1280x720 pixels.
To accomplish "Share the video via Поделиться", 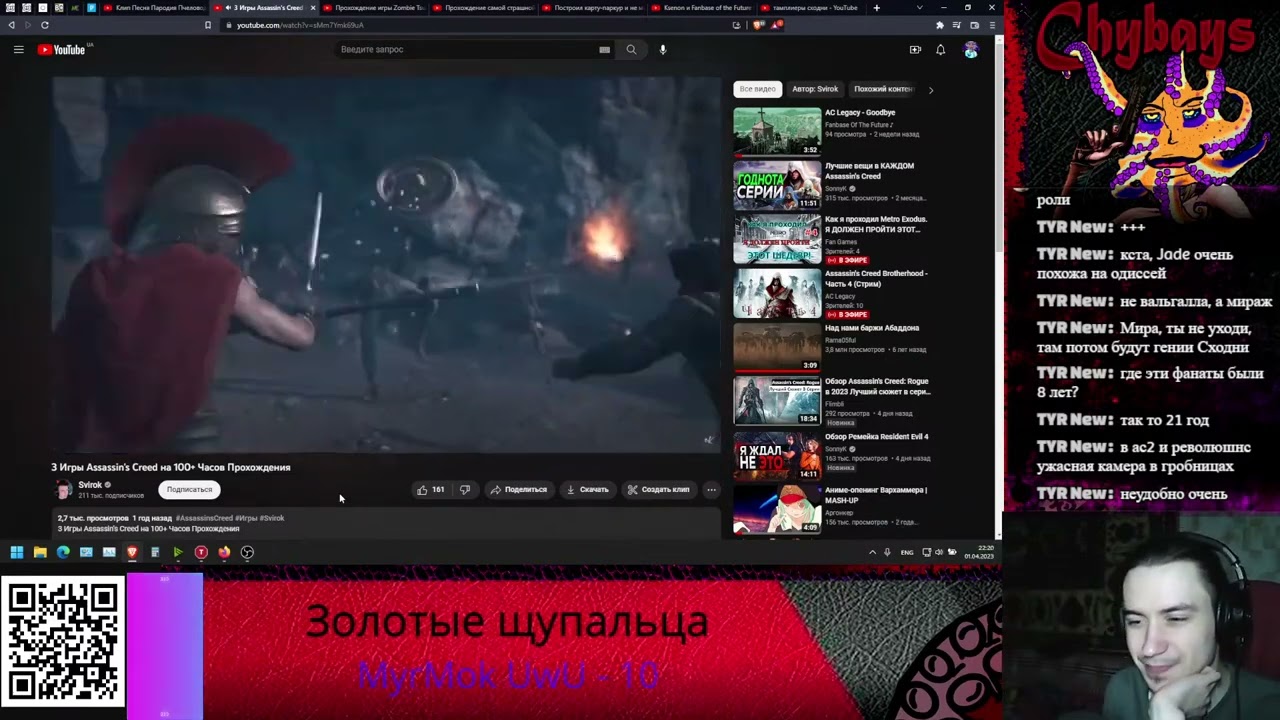I will 518,490.
